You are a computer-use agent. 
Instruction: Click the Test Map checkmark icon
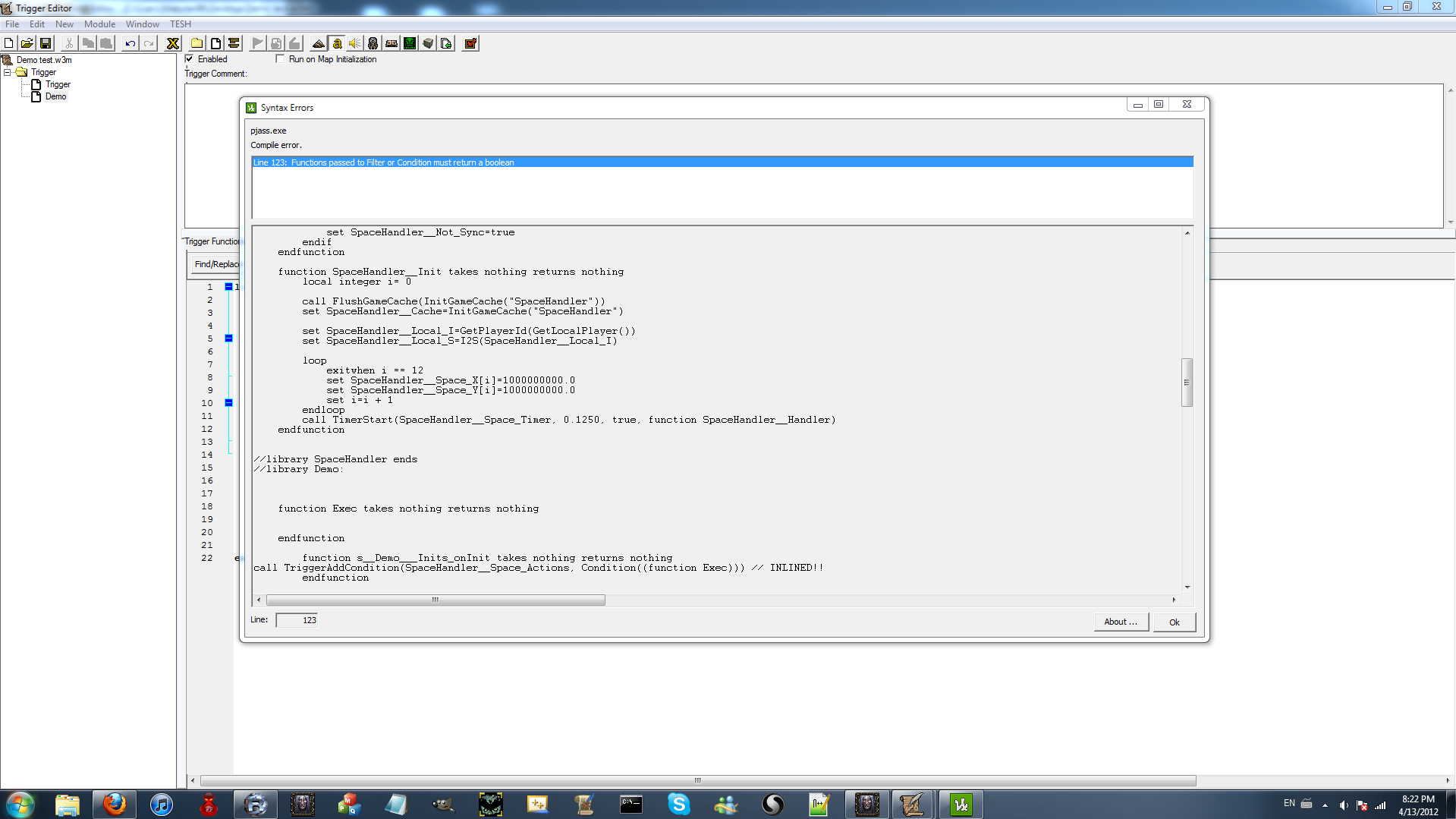coord(470,43)
